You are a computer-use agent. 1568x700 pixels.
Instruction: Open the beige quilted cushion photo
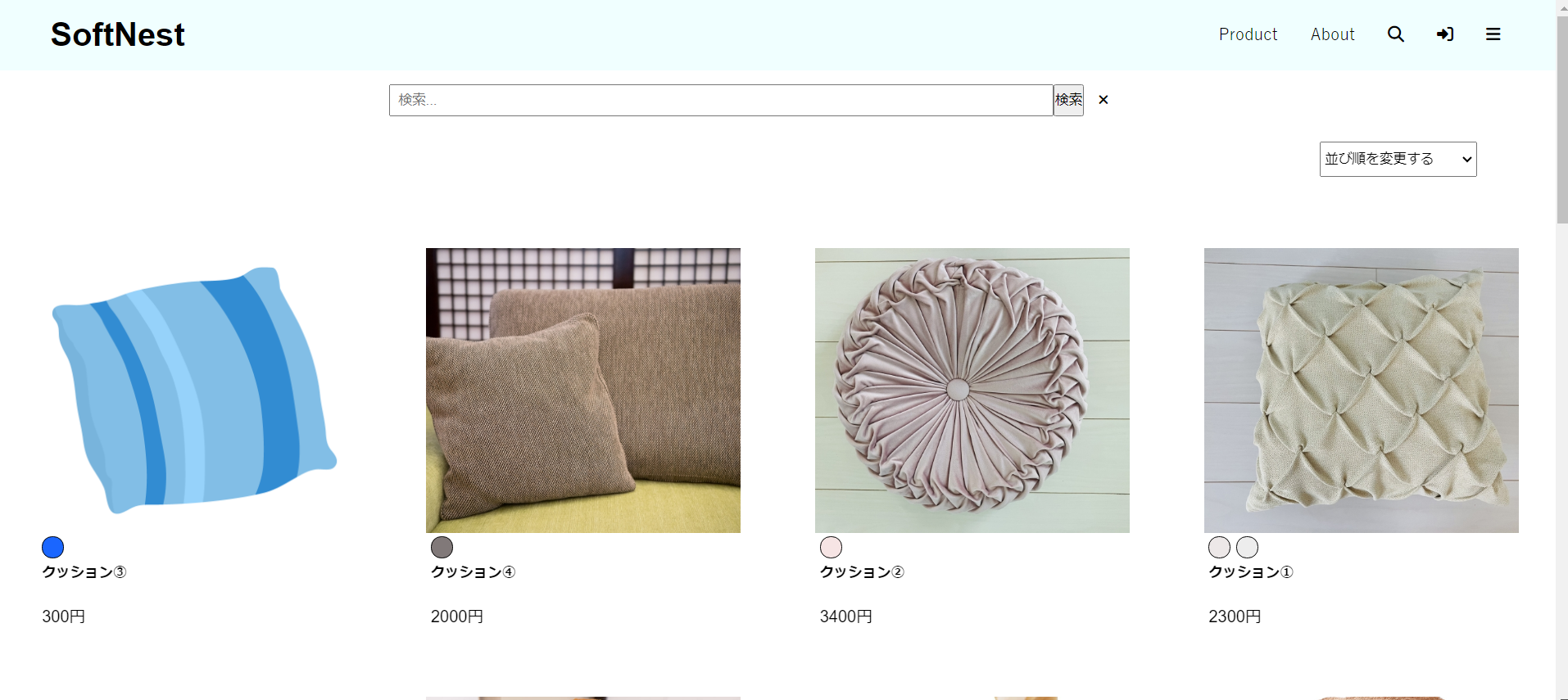click(1361, 391)
